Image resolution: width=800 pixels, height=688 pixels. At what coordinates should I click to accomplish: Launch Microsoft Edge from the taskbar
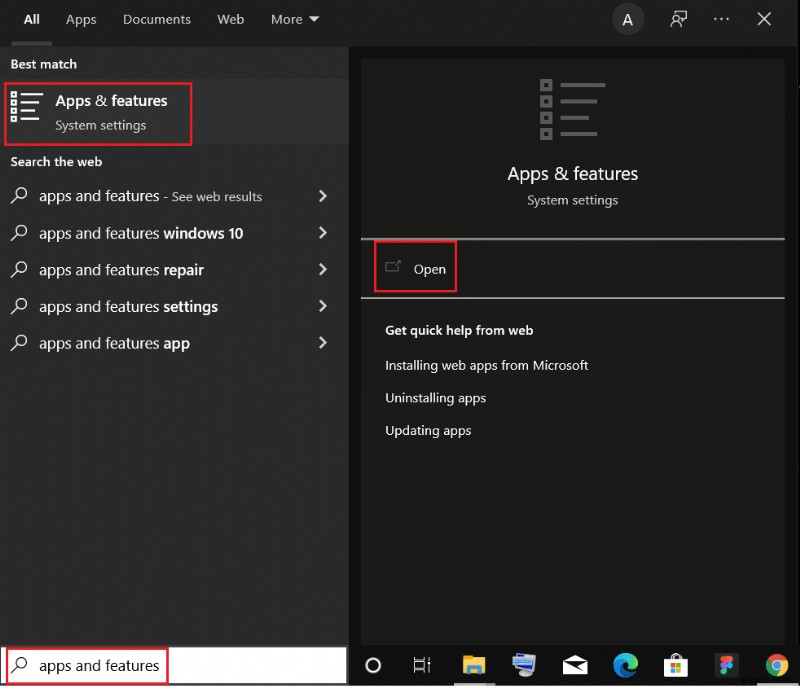(625, 665)
